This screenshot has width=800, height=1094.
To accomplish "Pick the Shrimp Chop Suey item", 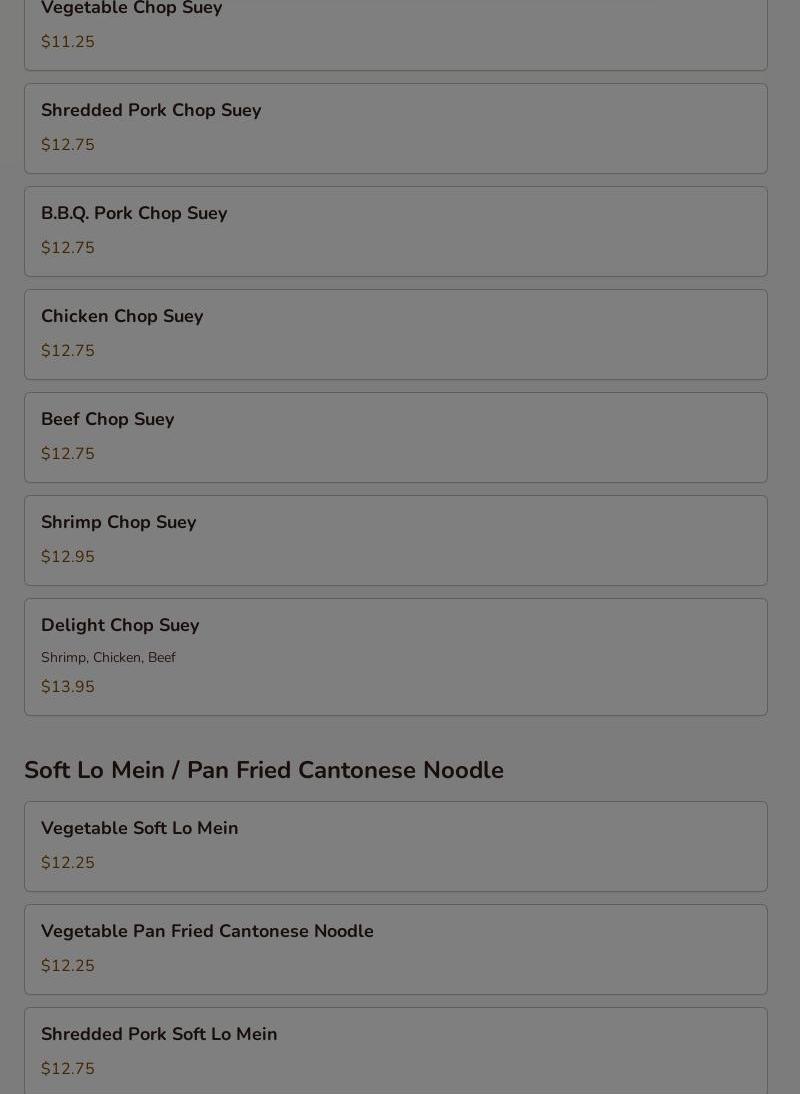I will (395, 541).
